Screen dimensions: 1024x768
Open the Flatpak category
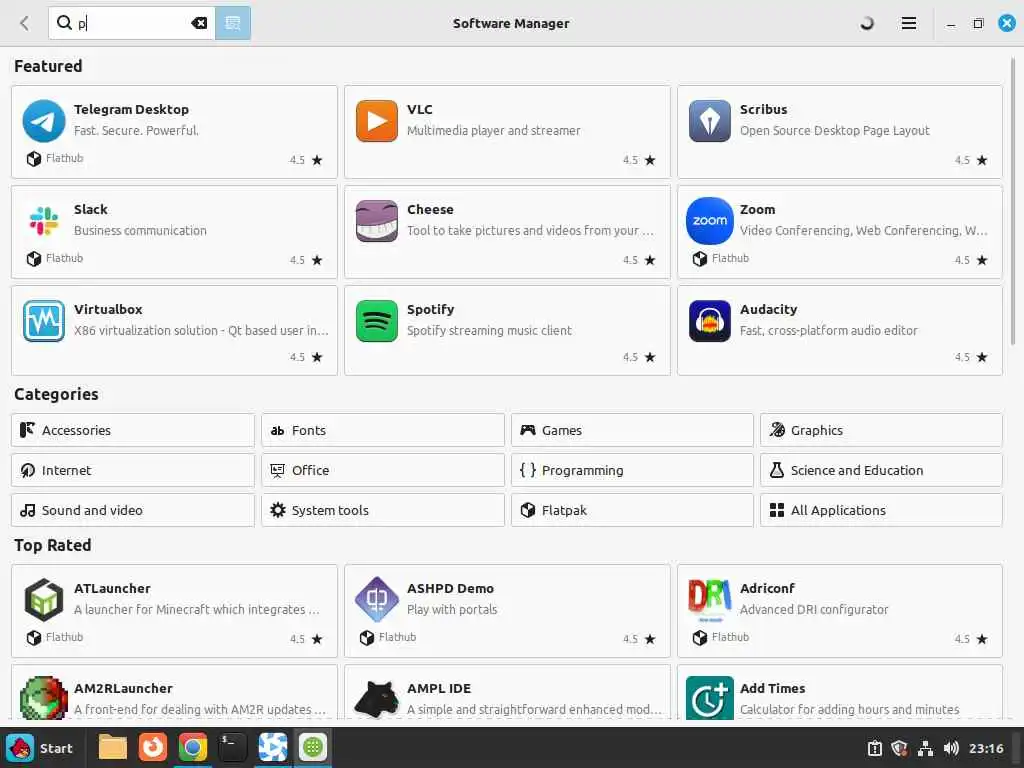tap(632, 510)
